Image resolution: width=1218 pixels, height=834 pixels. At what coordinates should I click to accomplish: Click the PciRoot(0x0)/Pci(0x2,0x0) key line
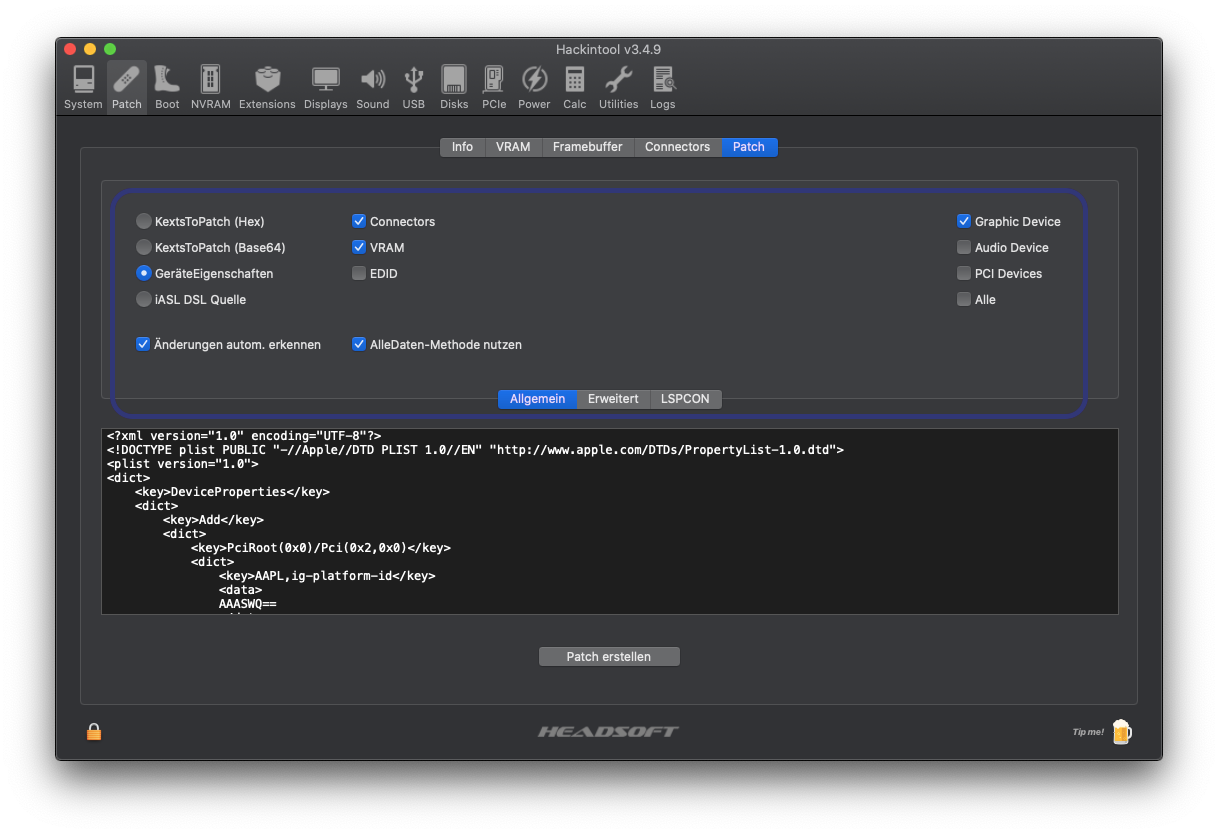pyautogui.click(x=321, y=548)
